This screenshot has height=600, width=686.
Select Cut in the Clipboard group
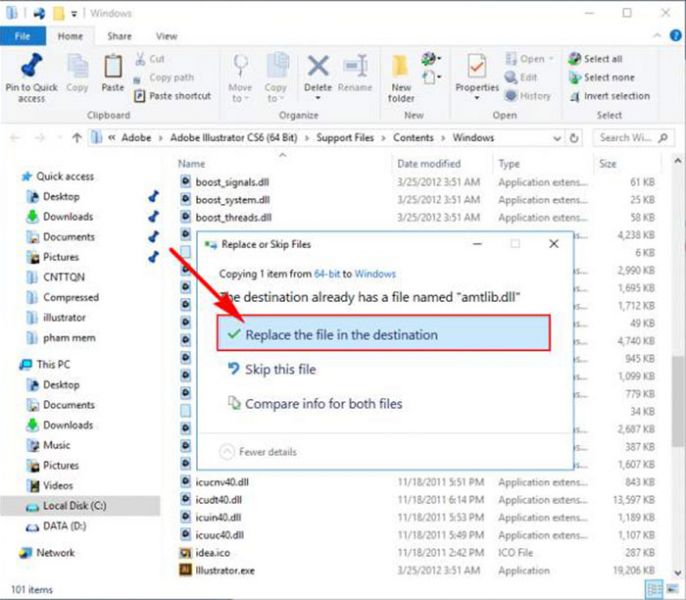coord(150,59)
